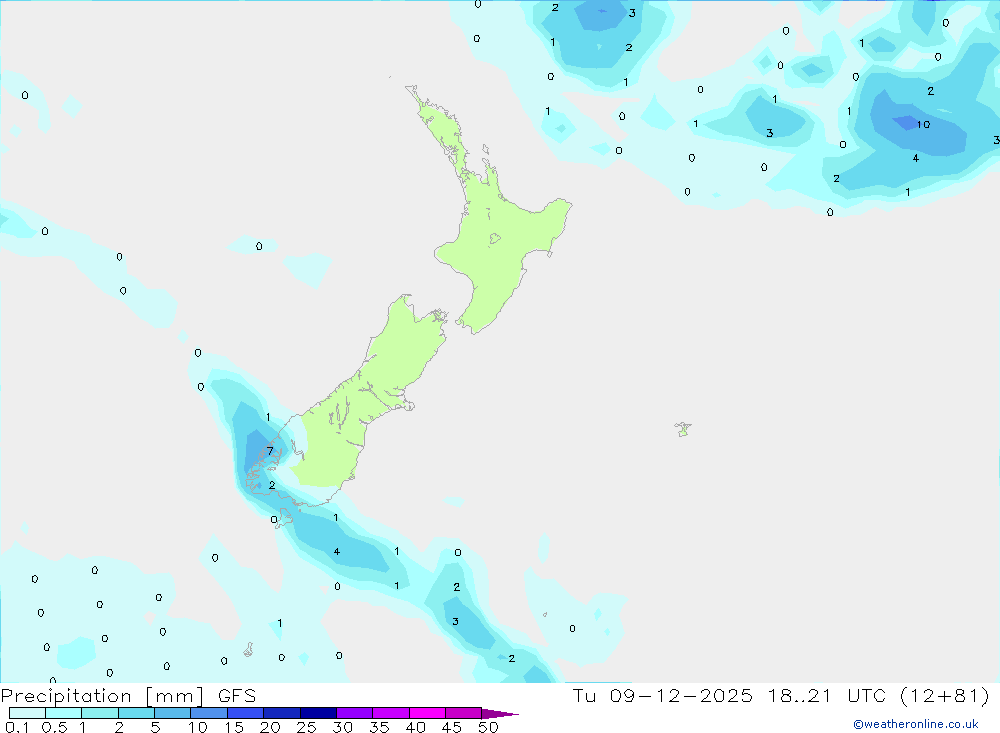Open the weatheronline.co.uk copyright link

tap(916, 724)
